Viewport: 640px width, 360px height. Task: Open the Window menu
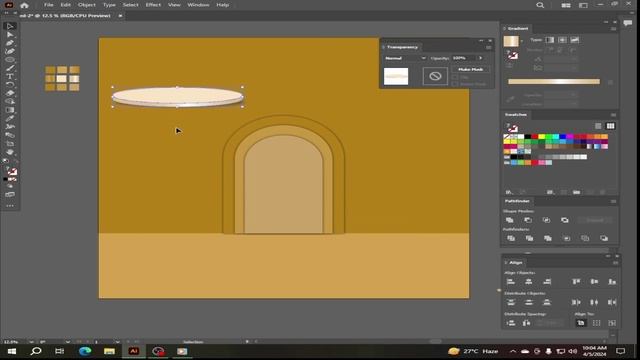198,5
